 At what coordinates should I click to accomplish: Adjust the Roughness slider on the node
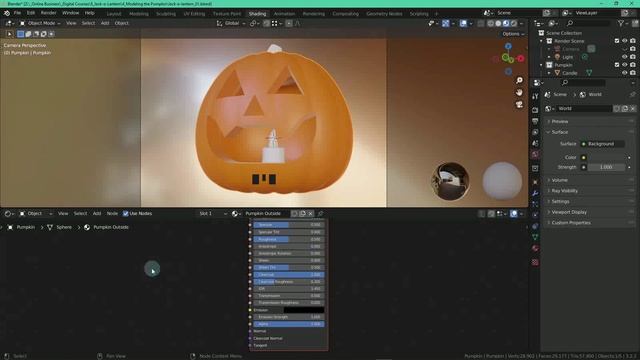[x=289, y=239]
